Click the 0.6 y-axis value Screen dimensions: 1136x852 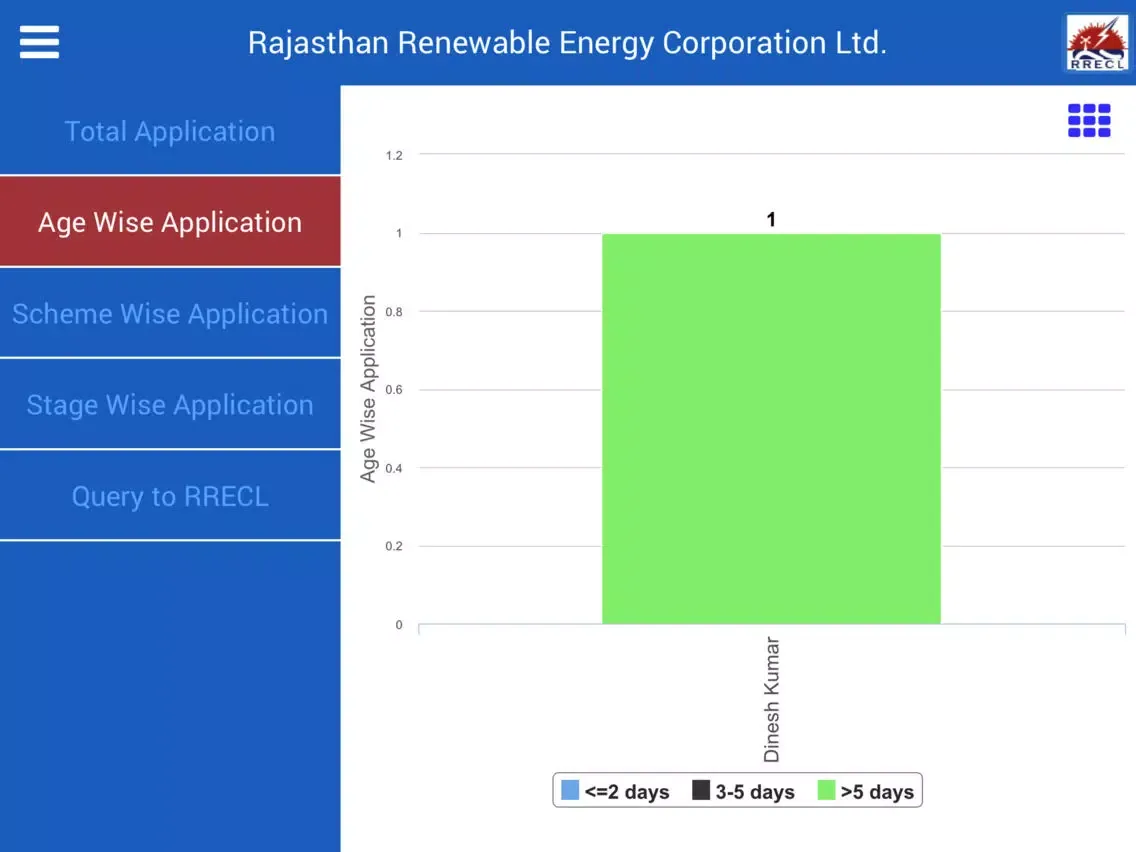(394, 390)
